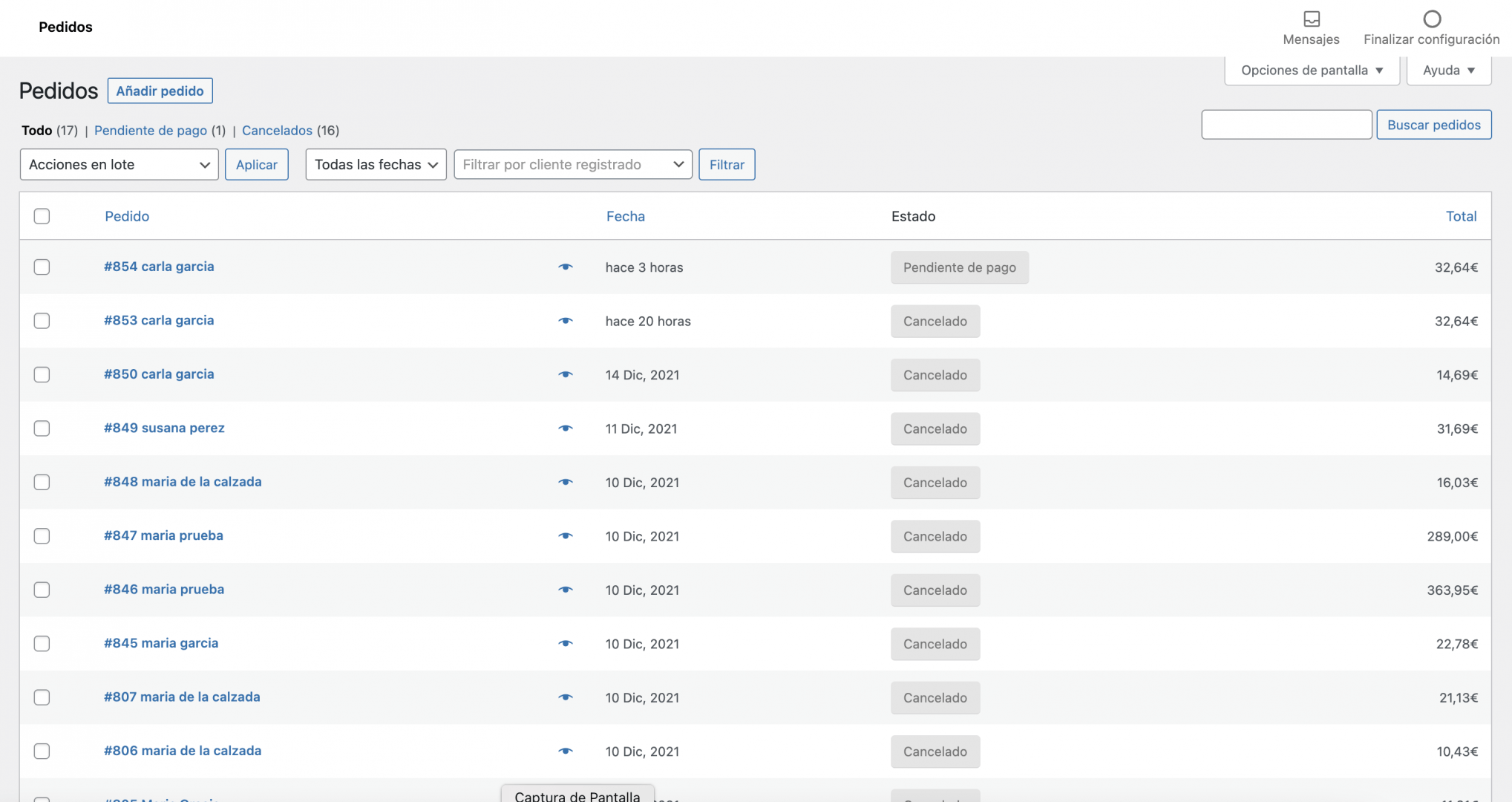This screenshot has height=802, width=1512.
Task: Click the 363,95€ total value
Action: point(1452,590)
